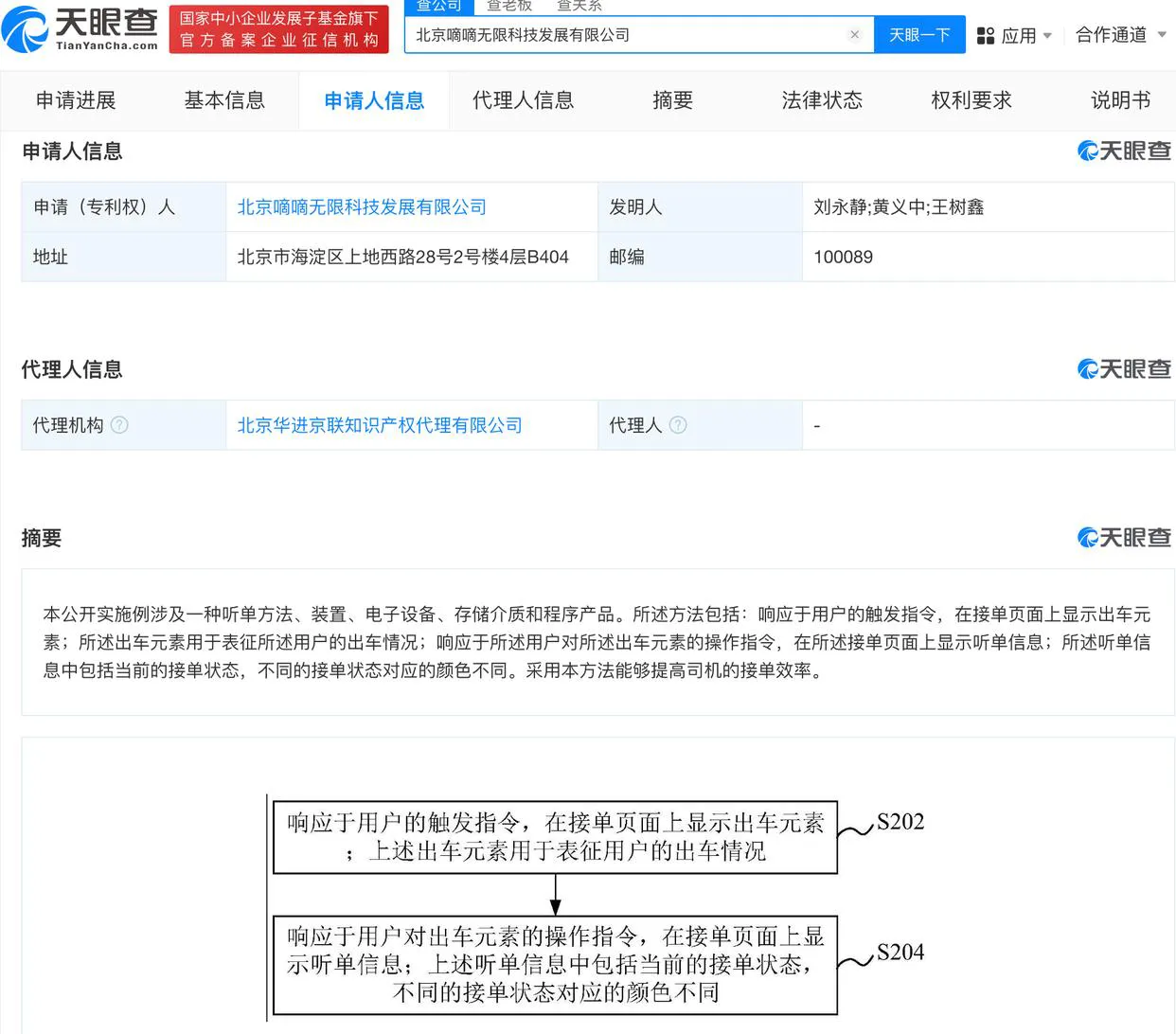Open the 说明书 tab
Image resolution: width=1176 pixels, height=1034 pixels.
pos(1121,100)
